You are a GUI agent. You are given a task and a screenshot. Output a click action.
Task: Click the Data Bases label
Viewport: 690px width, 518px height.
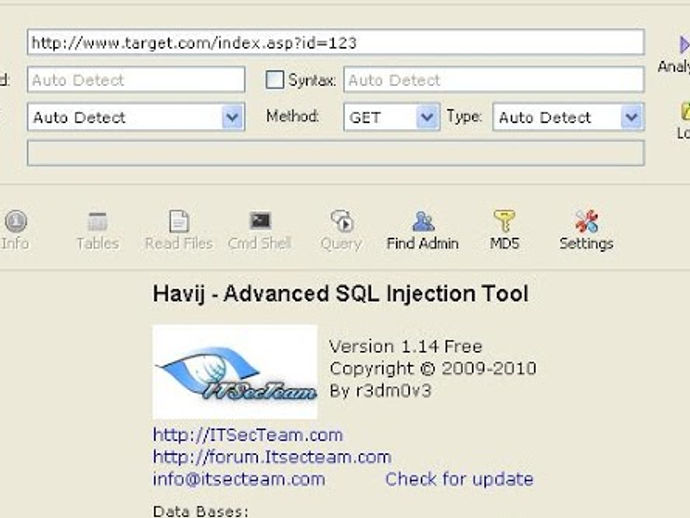[x=201, y=511]
